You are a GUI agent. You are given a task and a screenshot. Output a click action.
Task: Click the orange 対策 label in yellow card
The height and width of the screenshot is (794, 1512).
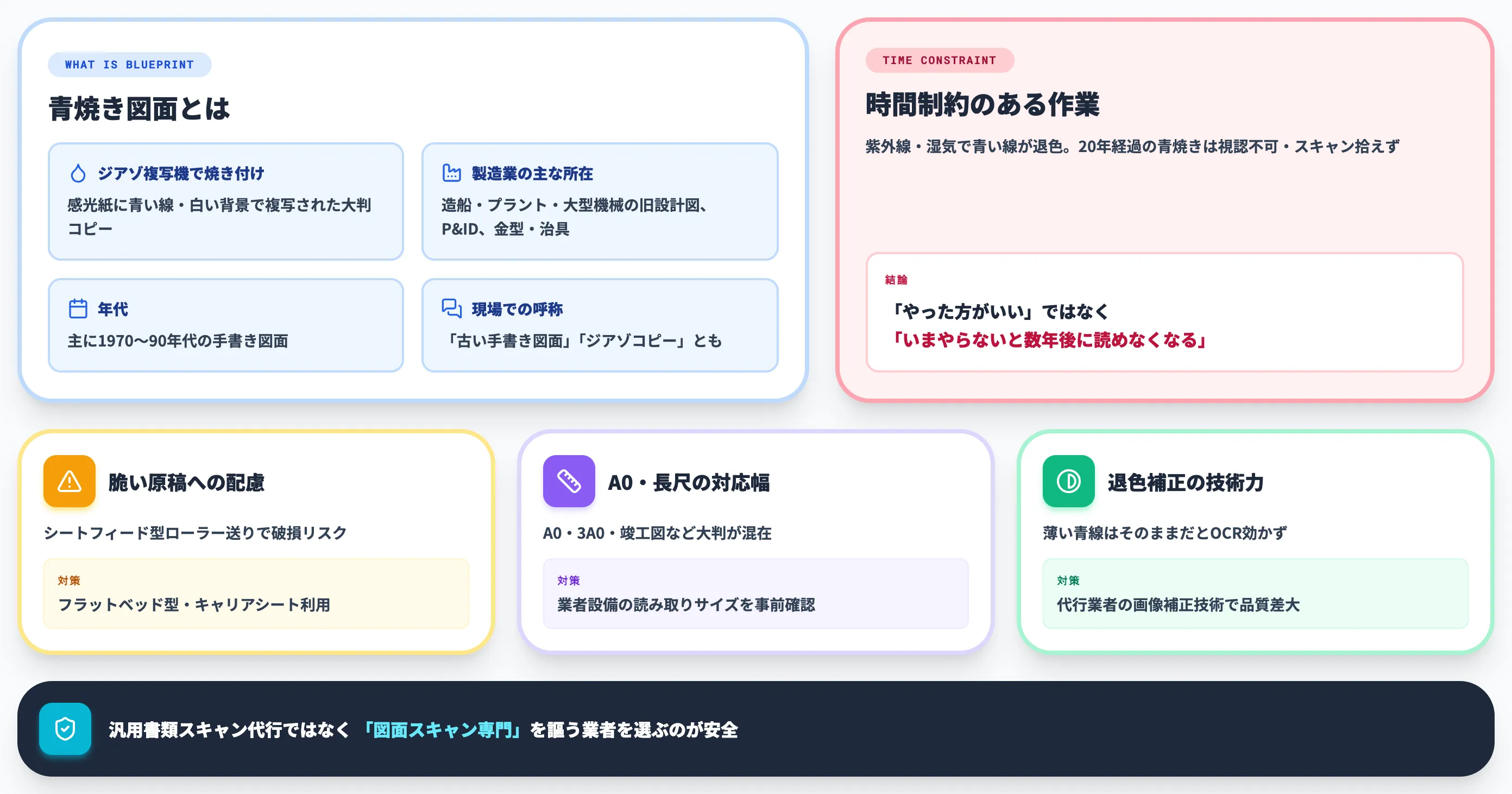(x=68, y=581)
